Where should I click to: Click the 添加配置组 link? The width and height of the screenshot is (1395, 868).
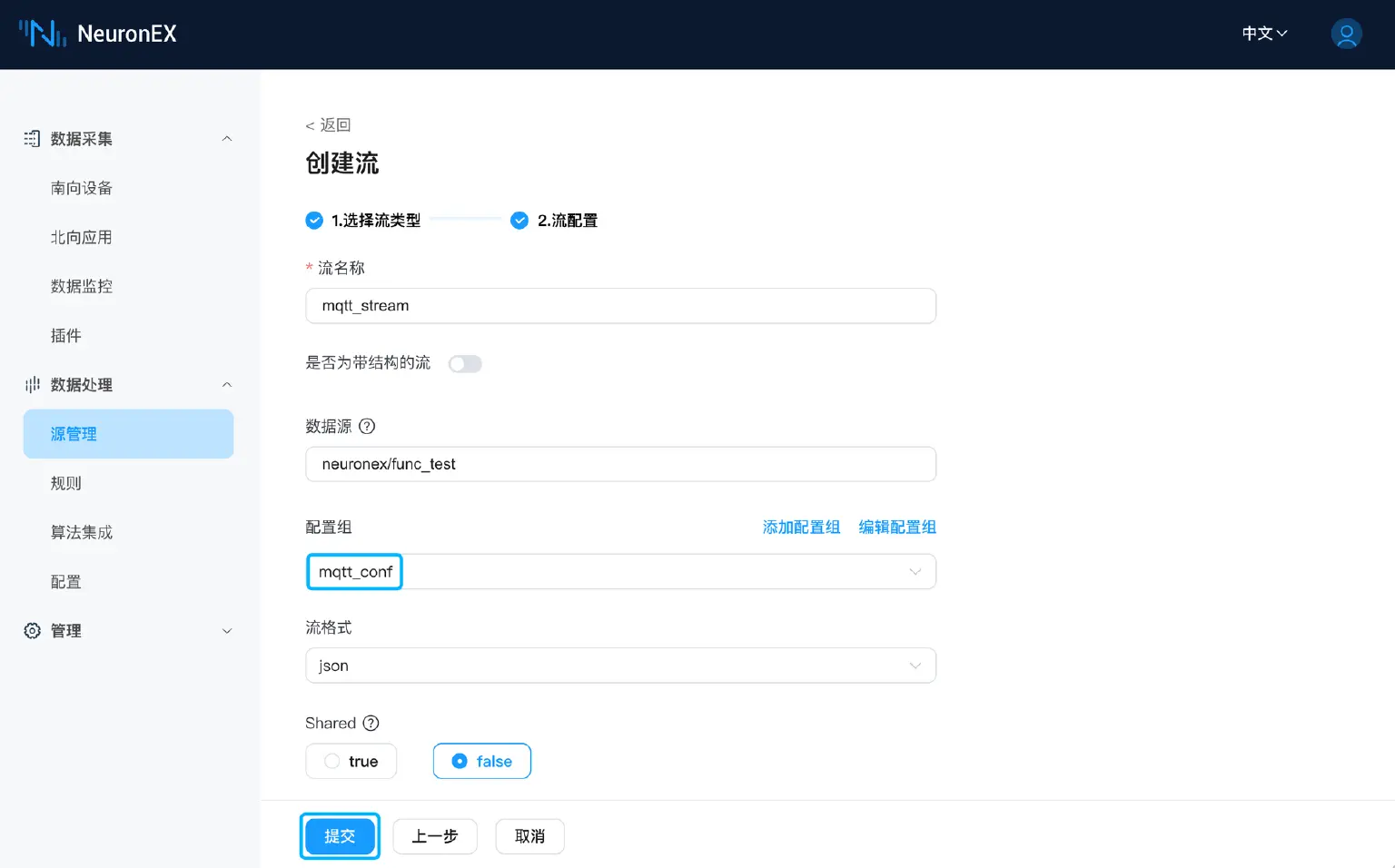800,527
